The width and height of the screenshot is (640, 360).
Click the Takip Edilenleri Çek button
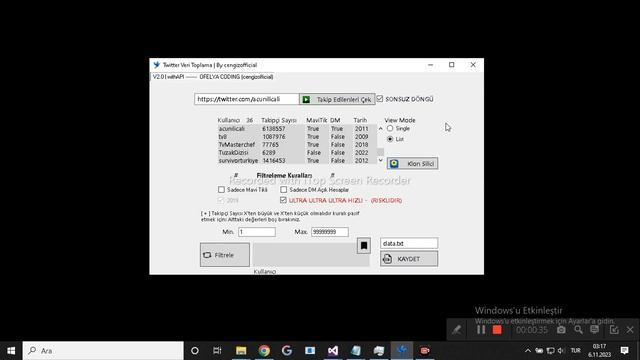tap(337, 99)
